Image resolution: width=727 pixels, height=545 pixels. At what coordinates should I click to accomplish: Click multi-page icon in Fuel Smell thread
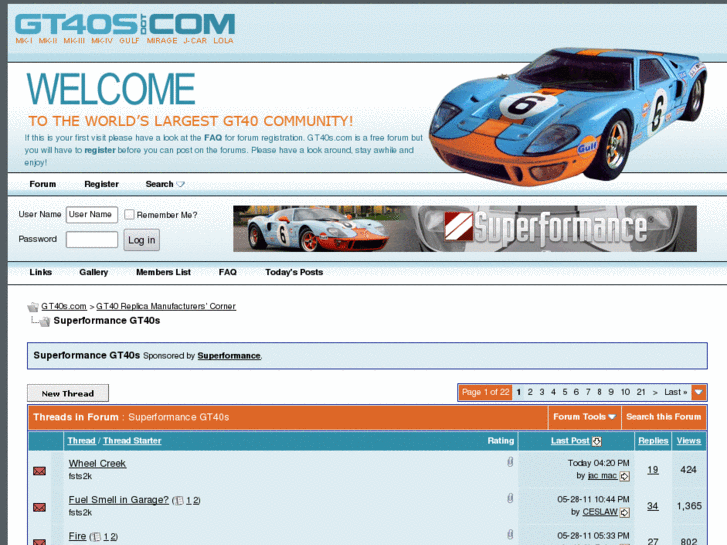click(179, 500)
